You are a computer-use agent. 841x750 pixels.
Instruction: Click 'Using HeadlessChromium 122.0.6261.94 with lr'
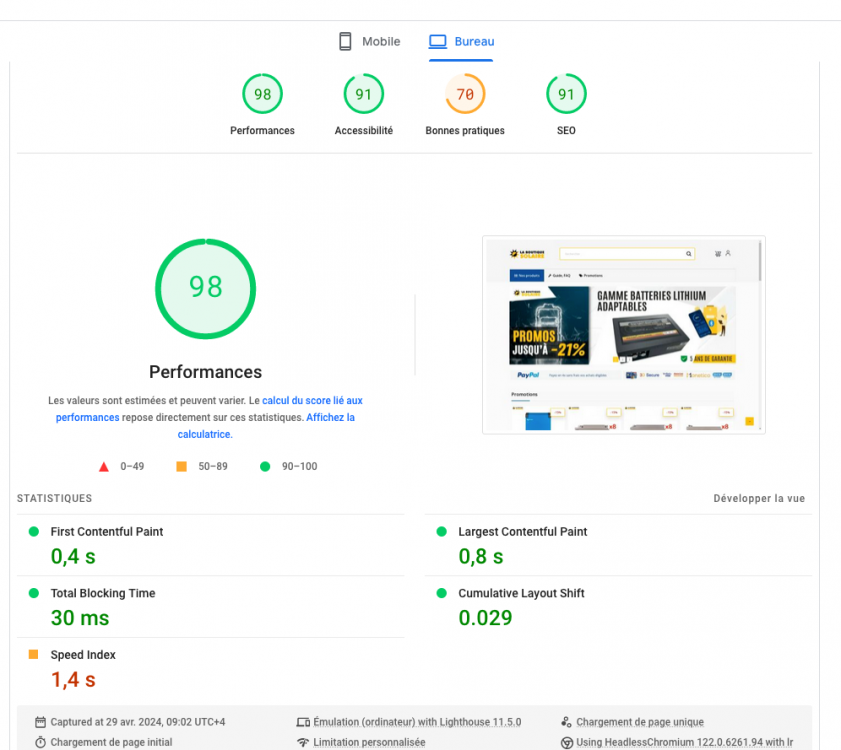[x=684, y=742]
